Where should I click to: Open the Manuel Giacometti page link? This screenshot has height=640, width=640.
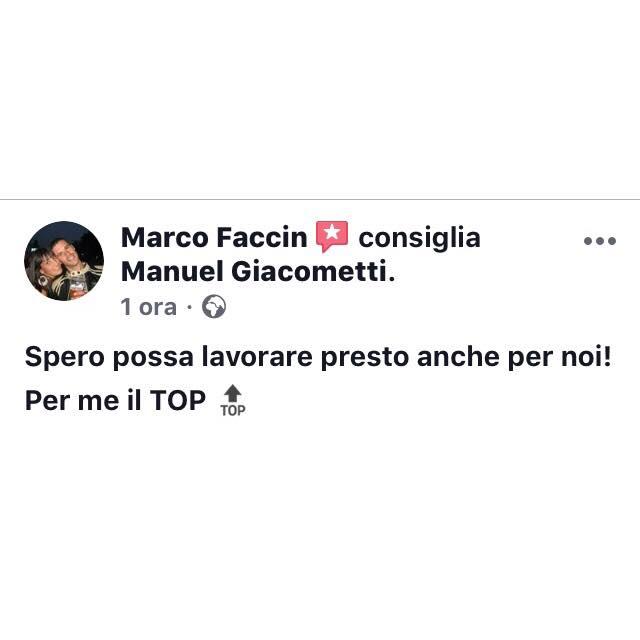254,271
